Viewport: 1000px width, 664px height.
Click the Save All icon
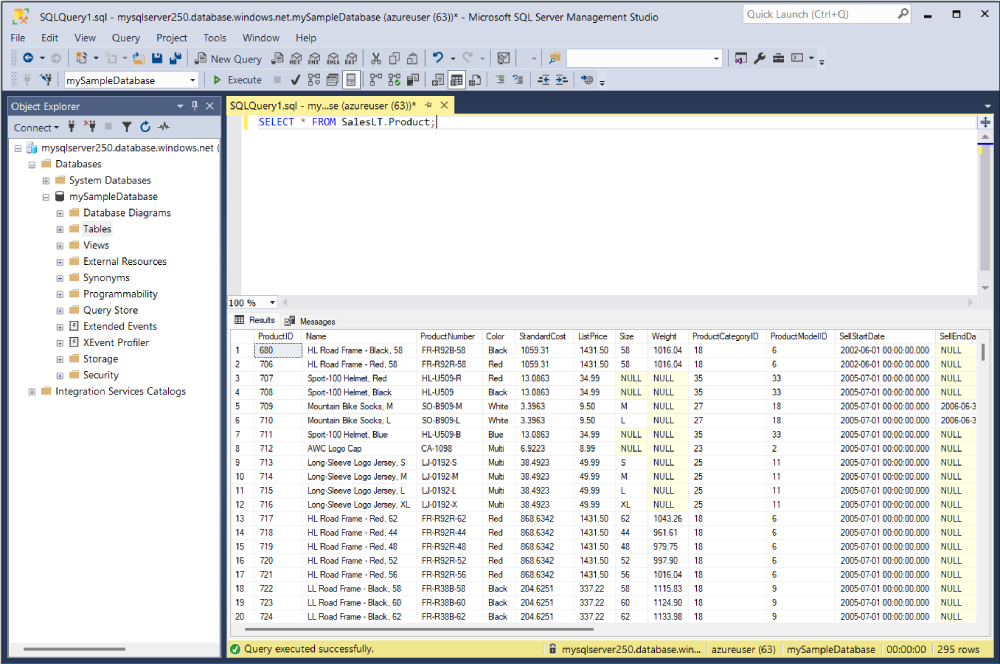(175, 58)
